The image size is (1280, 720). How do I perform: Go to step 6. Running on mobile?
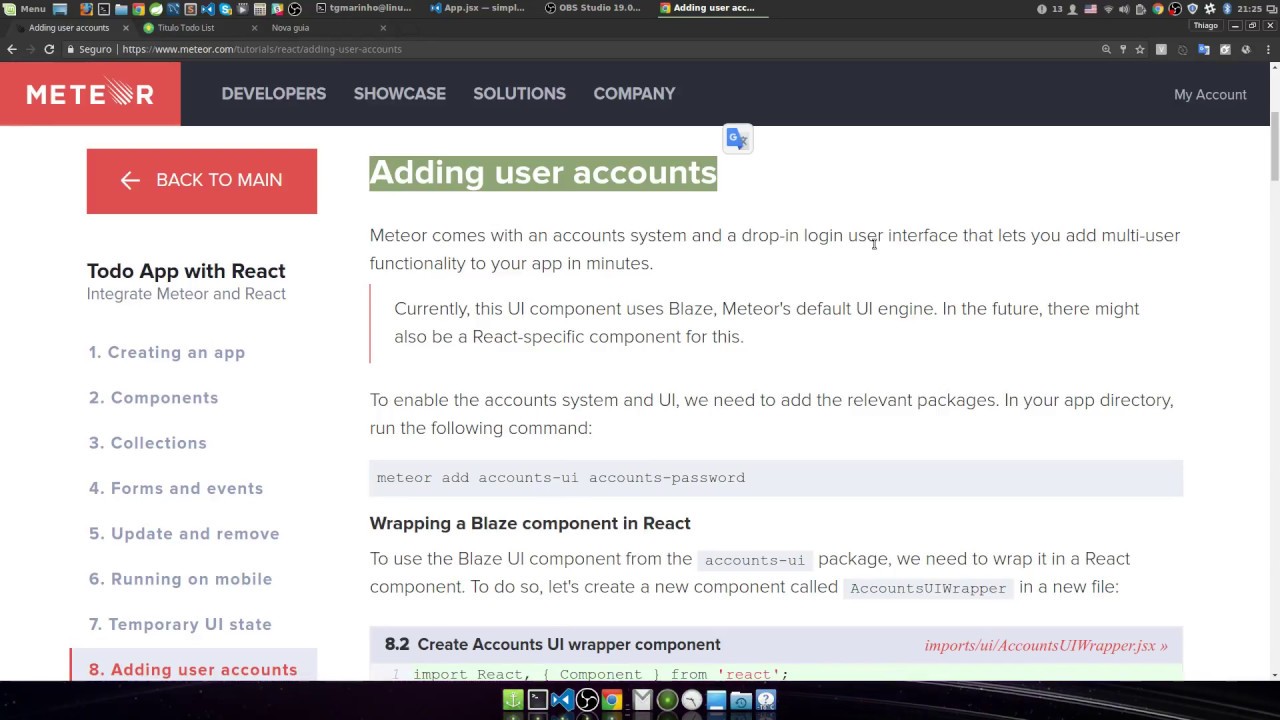[x=180, y=579]
